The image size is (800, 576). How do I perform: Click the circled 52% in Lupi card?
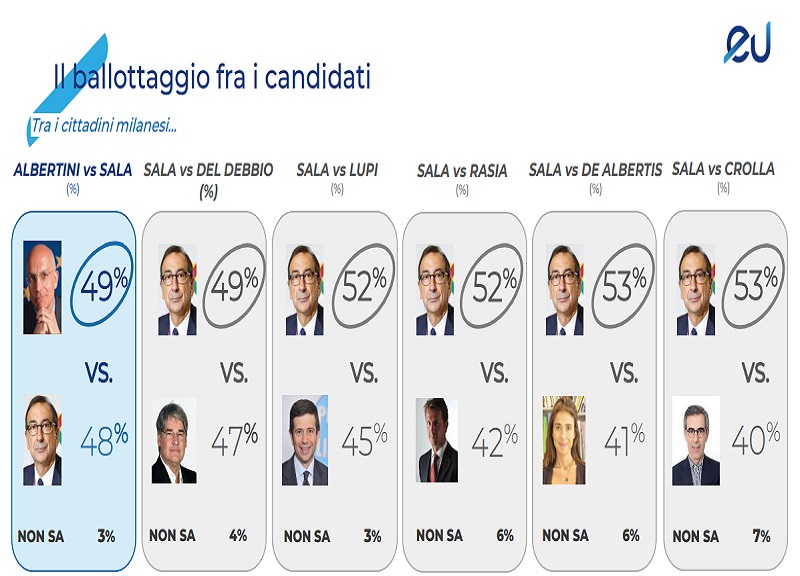(364, 286)
